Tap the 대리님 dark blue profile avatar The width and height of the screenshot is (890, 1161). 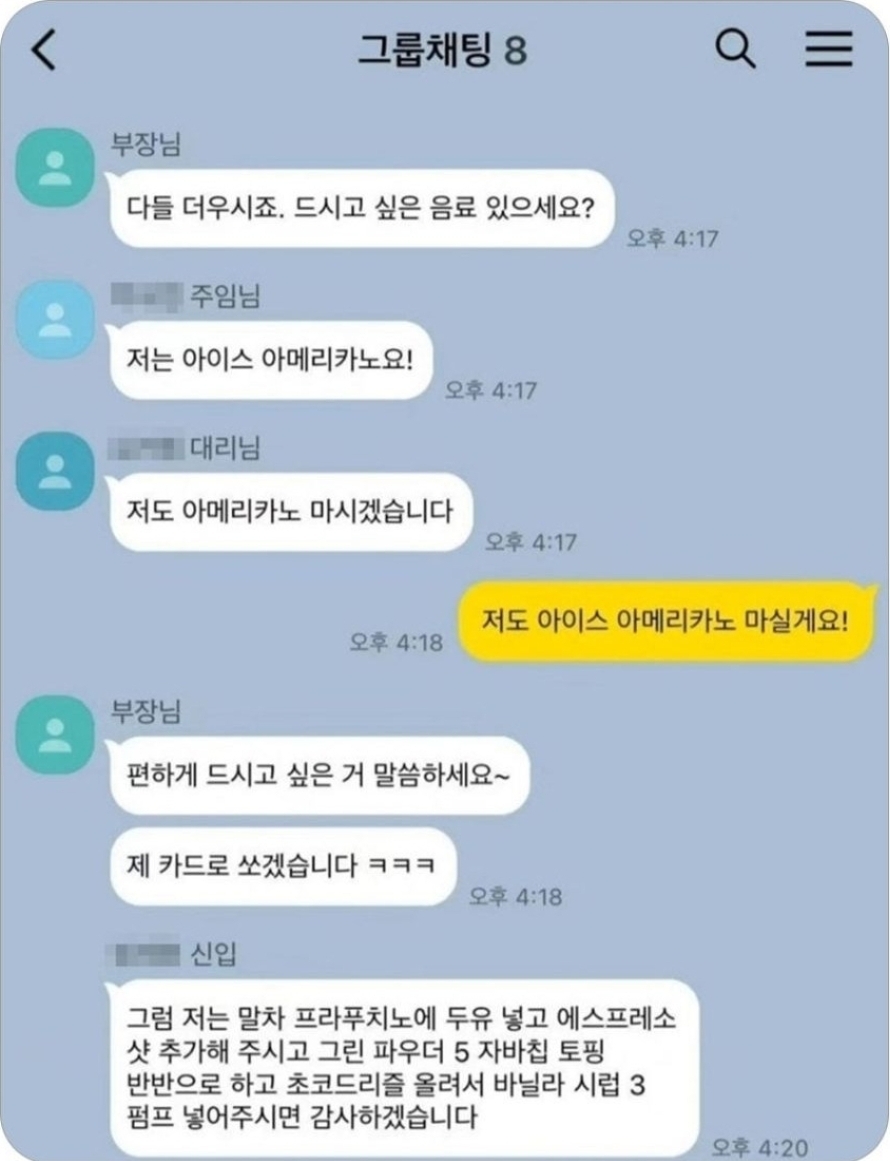(x=55, y=471)
